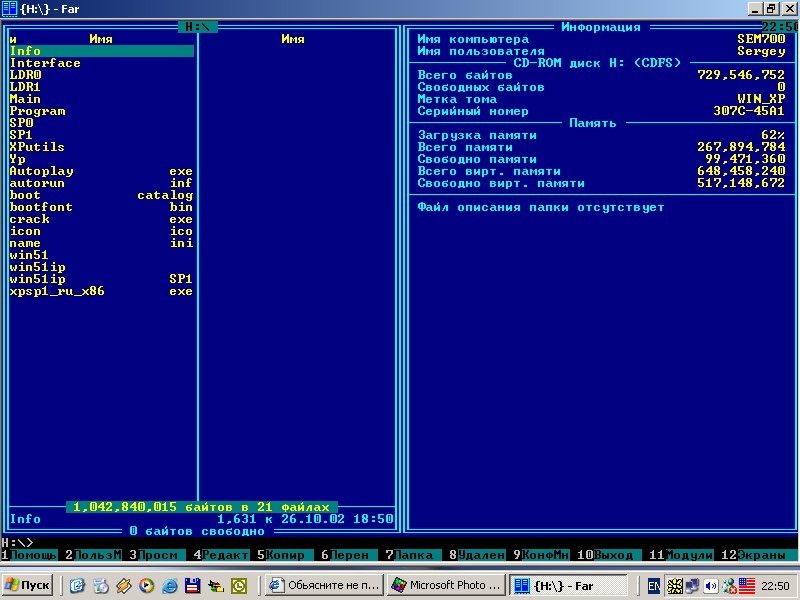Click the volume speaker icon in tray

point(711,585)
